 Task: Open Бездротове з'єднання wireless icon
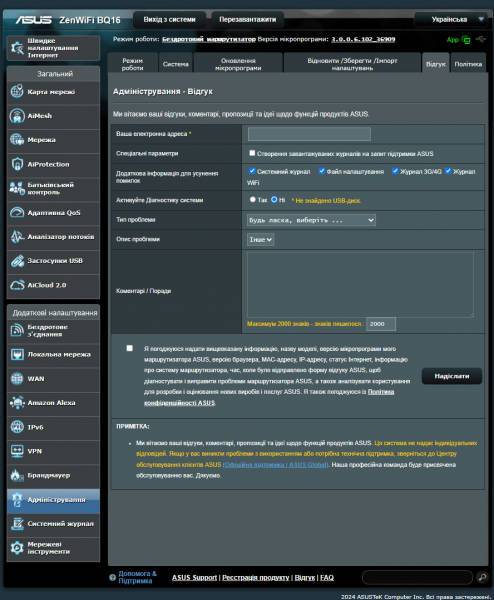point(17,330)
